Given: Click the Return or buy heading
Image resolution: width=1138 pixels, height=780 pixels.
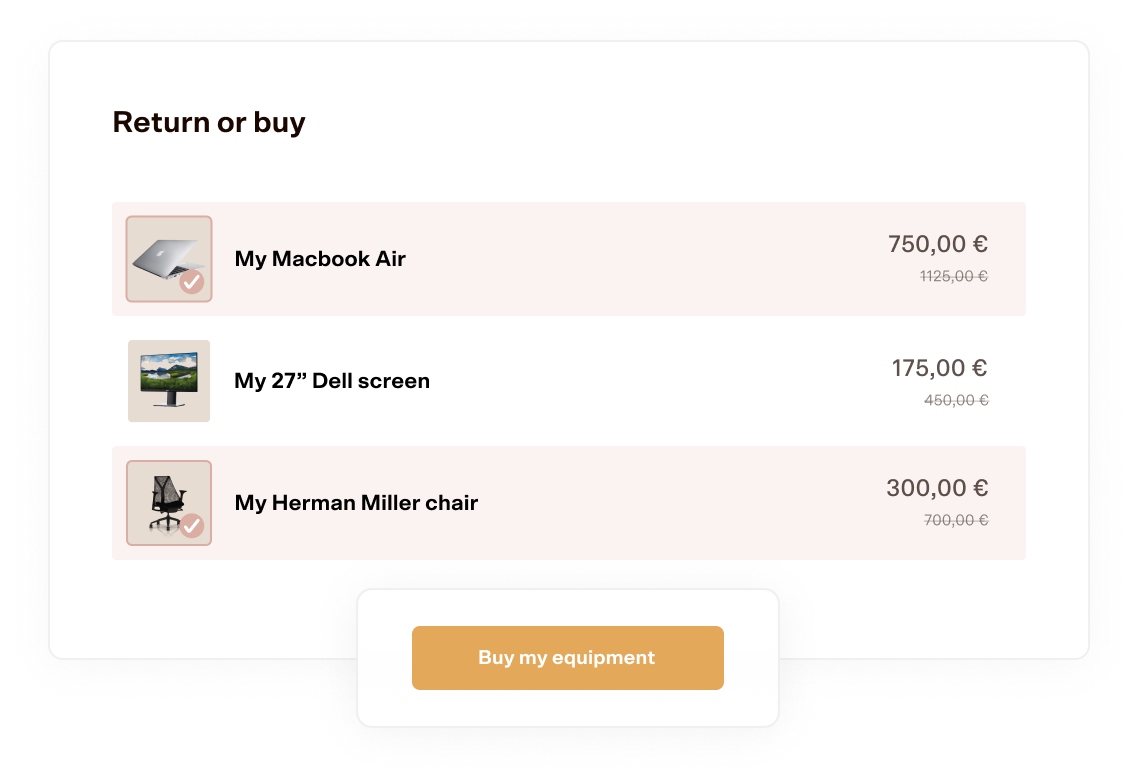Looking at the screenshot, I should (209, 122).
